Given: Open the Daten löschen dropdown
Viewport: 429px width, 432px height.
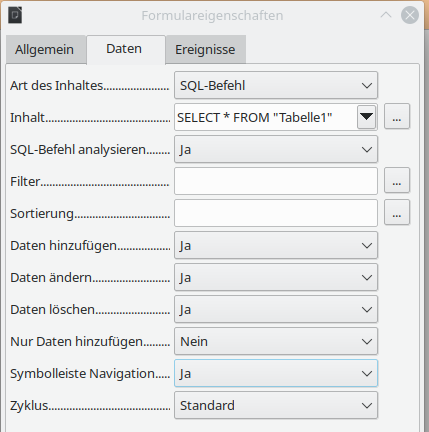Looking at the screenshot, I should point(276,309).
